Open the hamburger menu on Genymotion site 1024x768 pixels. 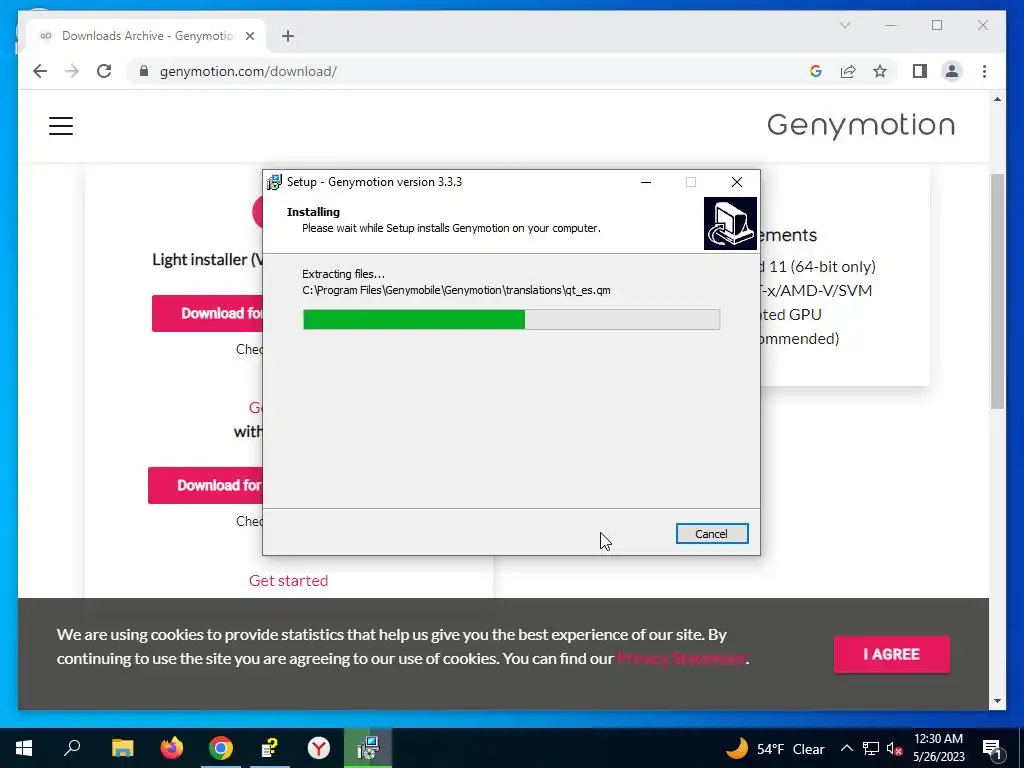pyautogui.click(x=61, y=125)
